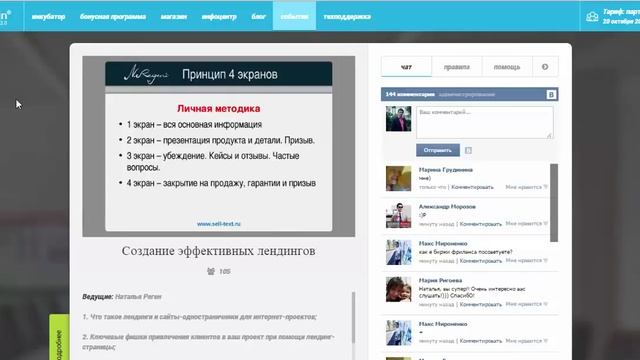This screenshot has height=360, width=640.
Task: Click the 144 комментария counter
Action: (410, 94)
